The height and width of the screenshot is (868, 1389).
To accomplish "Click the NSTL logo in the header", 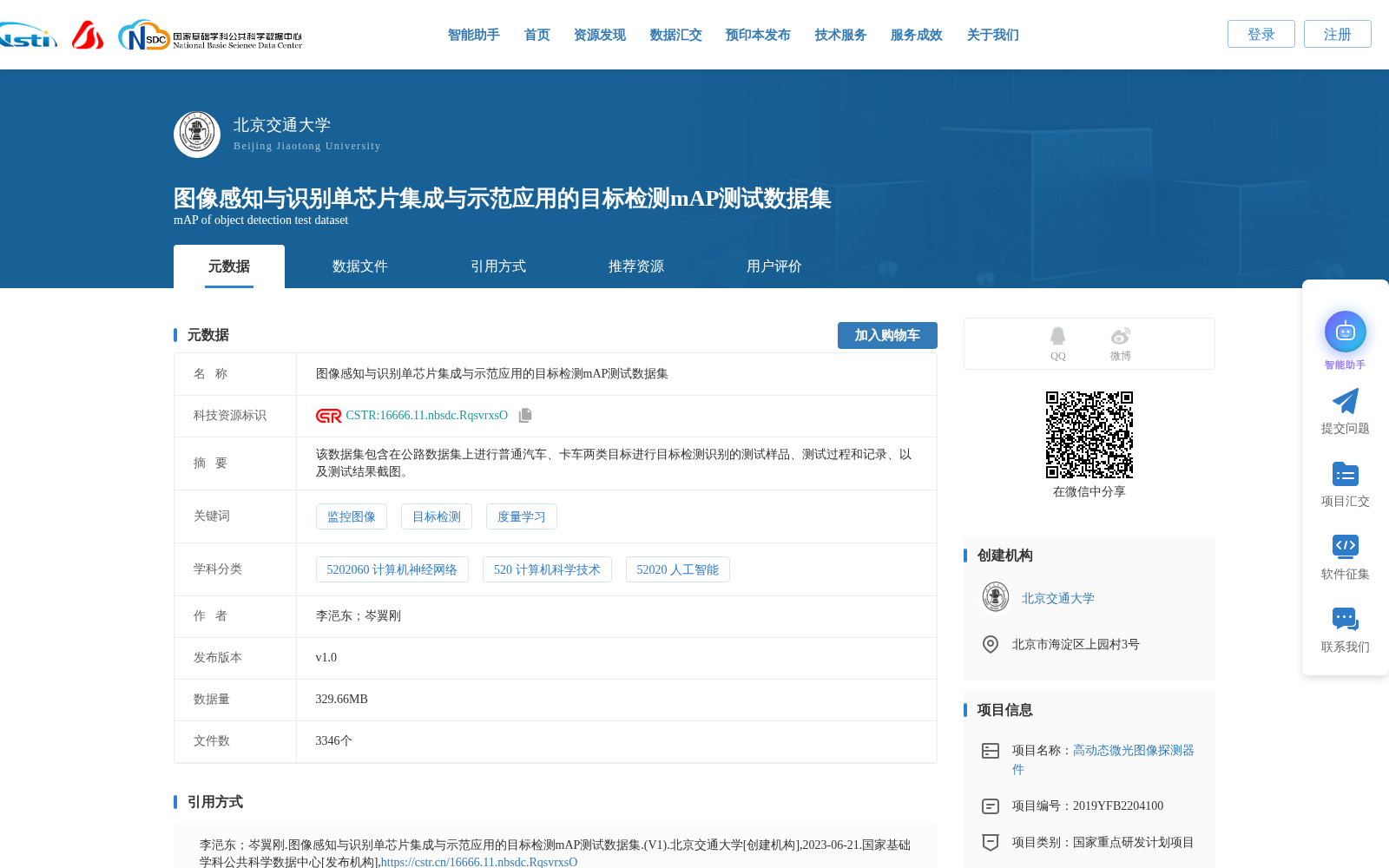I will (x=28, y=36).
